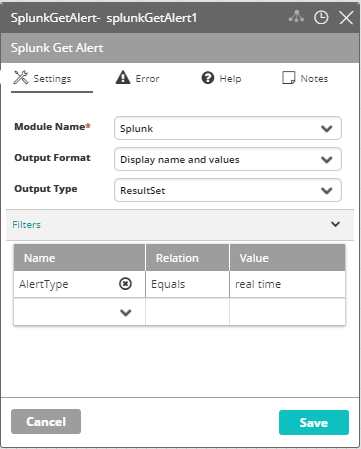This screenshot has width=361, height=449.
Task: Click the 'real time' value cell
Action: pyautogui.click(x=287, y=284)
